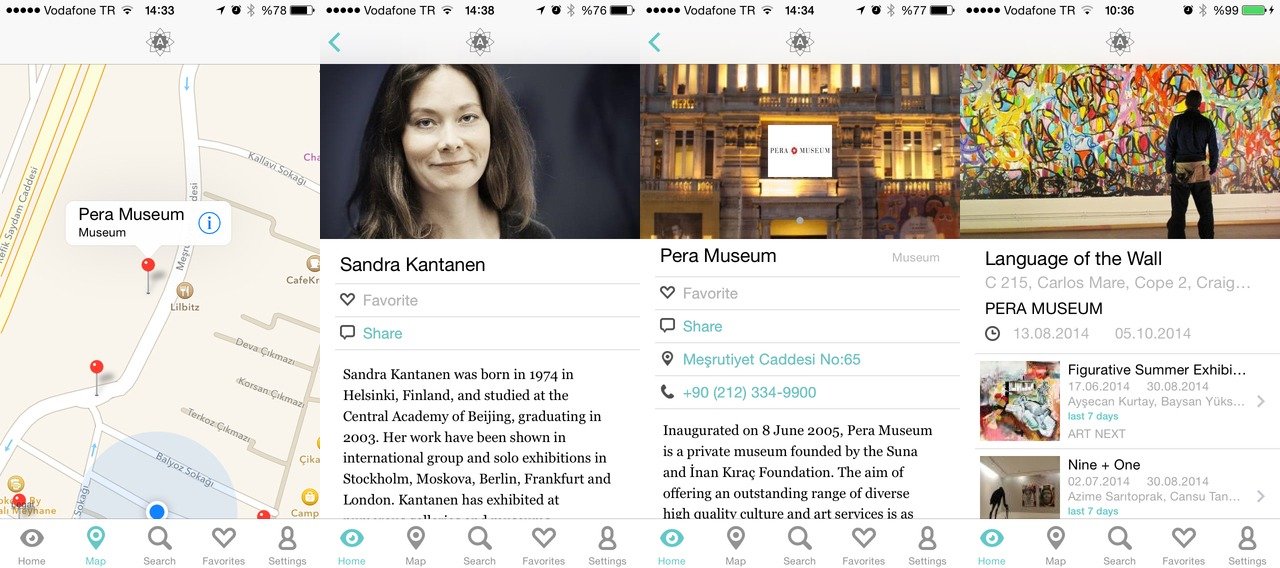Tap the info icon on Pera Museum callout

[x=209, y=222]
